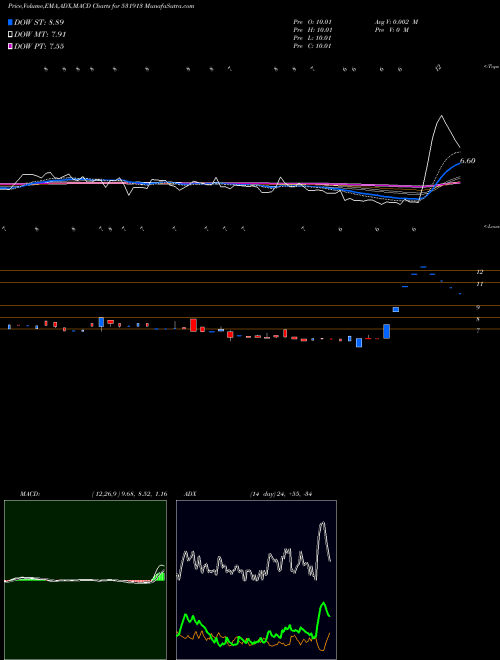Viewport: 500px width, 660px height.
Task: Click the white DOW MT legend swatch
Action: pyautogui.click(x=11, y=35)
